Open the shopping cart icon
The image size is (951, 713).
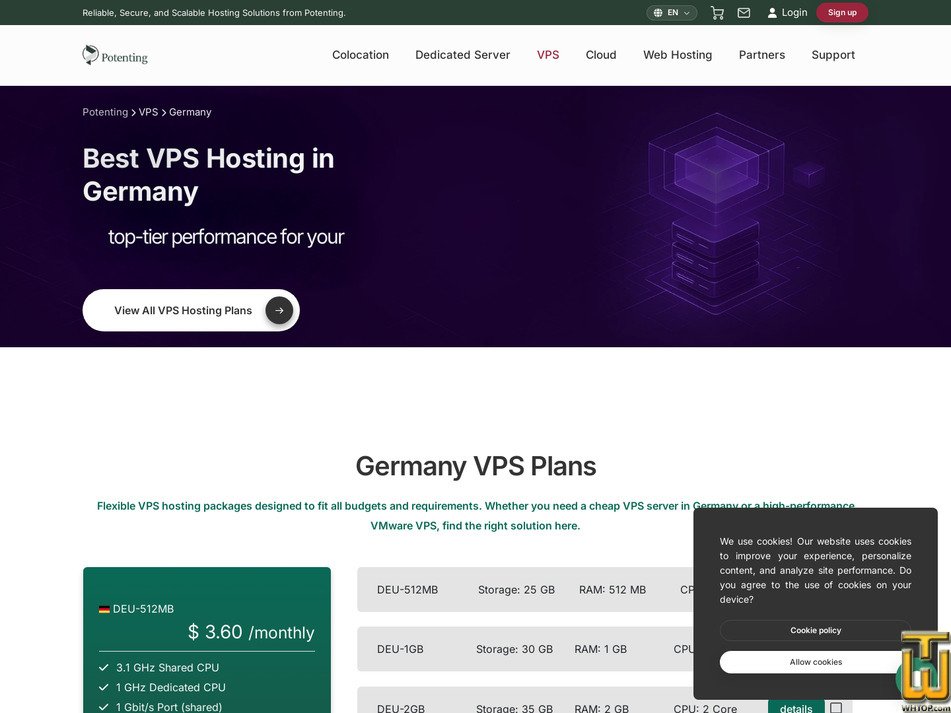717,13
